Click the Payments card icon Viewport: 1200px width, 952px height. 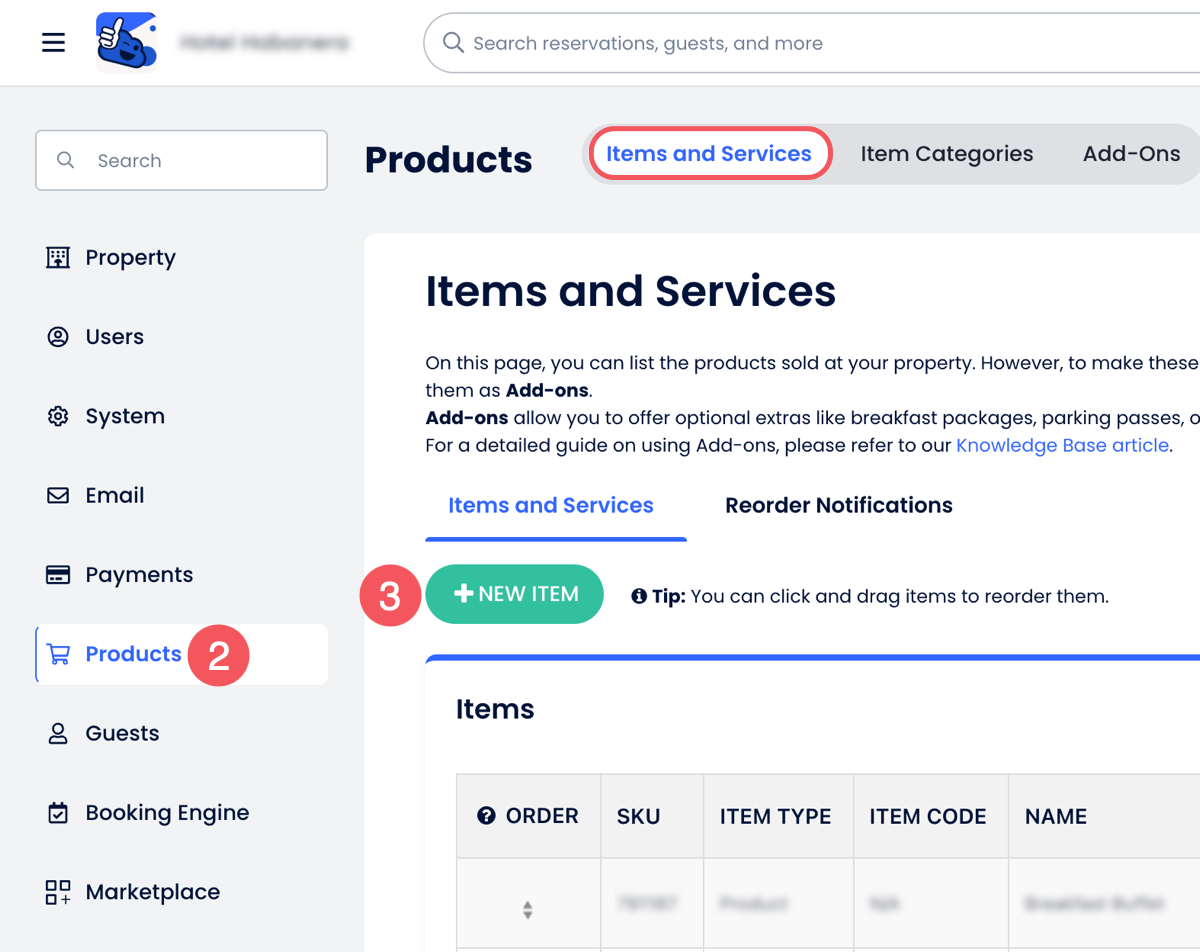[x=58, y=575]
